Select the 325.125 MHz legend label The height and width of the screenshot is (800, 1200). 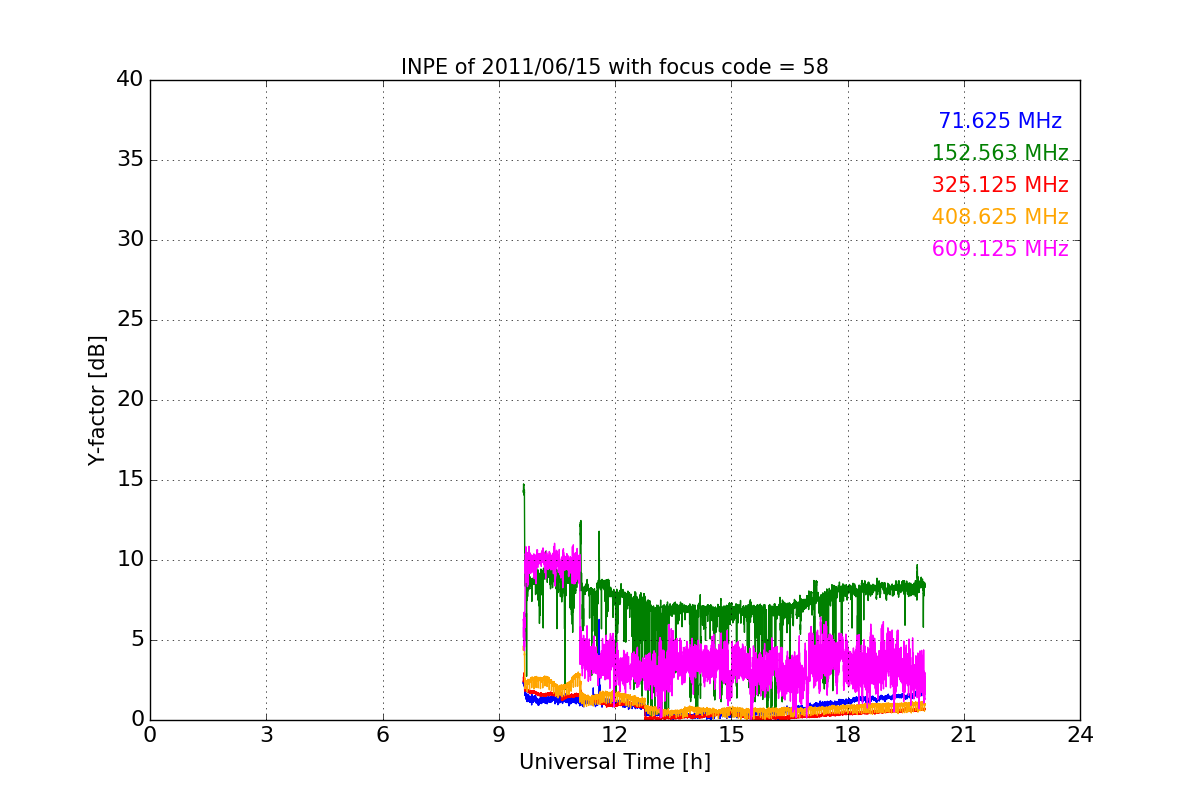pos(1000,185)
